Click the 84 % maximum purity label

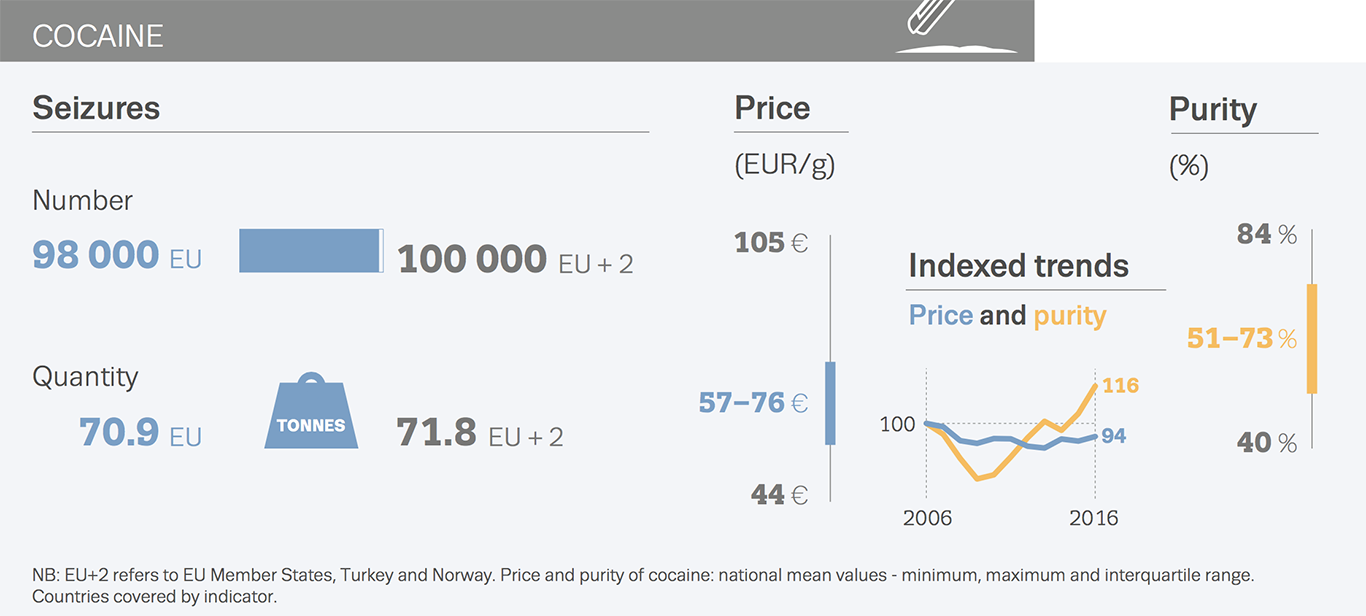[1266, 235]
